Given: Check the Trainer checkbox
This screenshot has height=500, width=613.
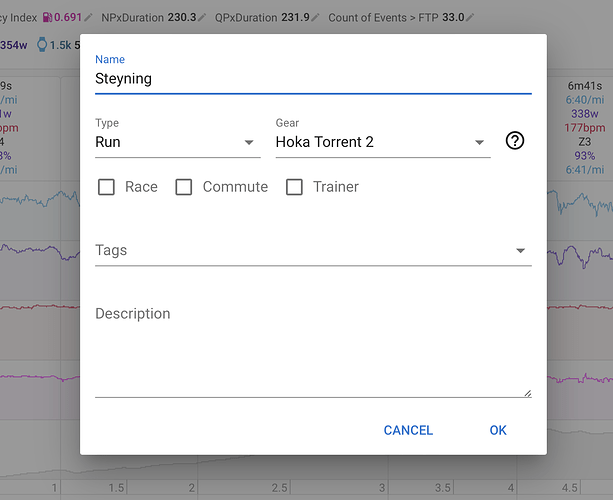Looking at the screenshot, I should point(294,187).
